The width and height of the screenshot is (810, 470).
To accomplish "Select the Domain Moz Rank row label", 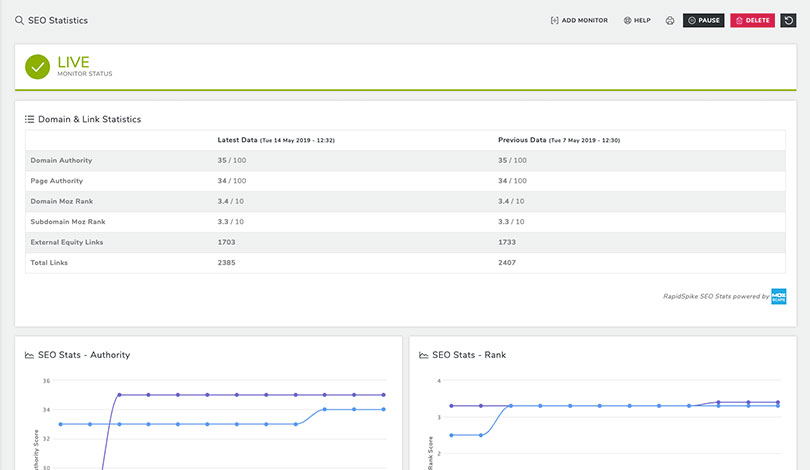I will click(61, 201).
